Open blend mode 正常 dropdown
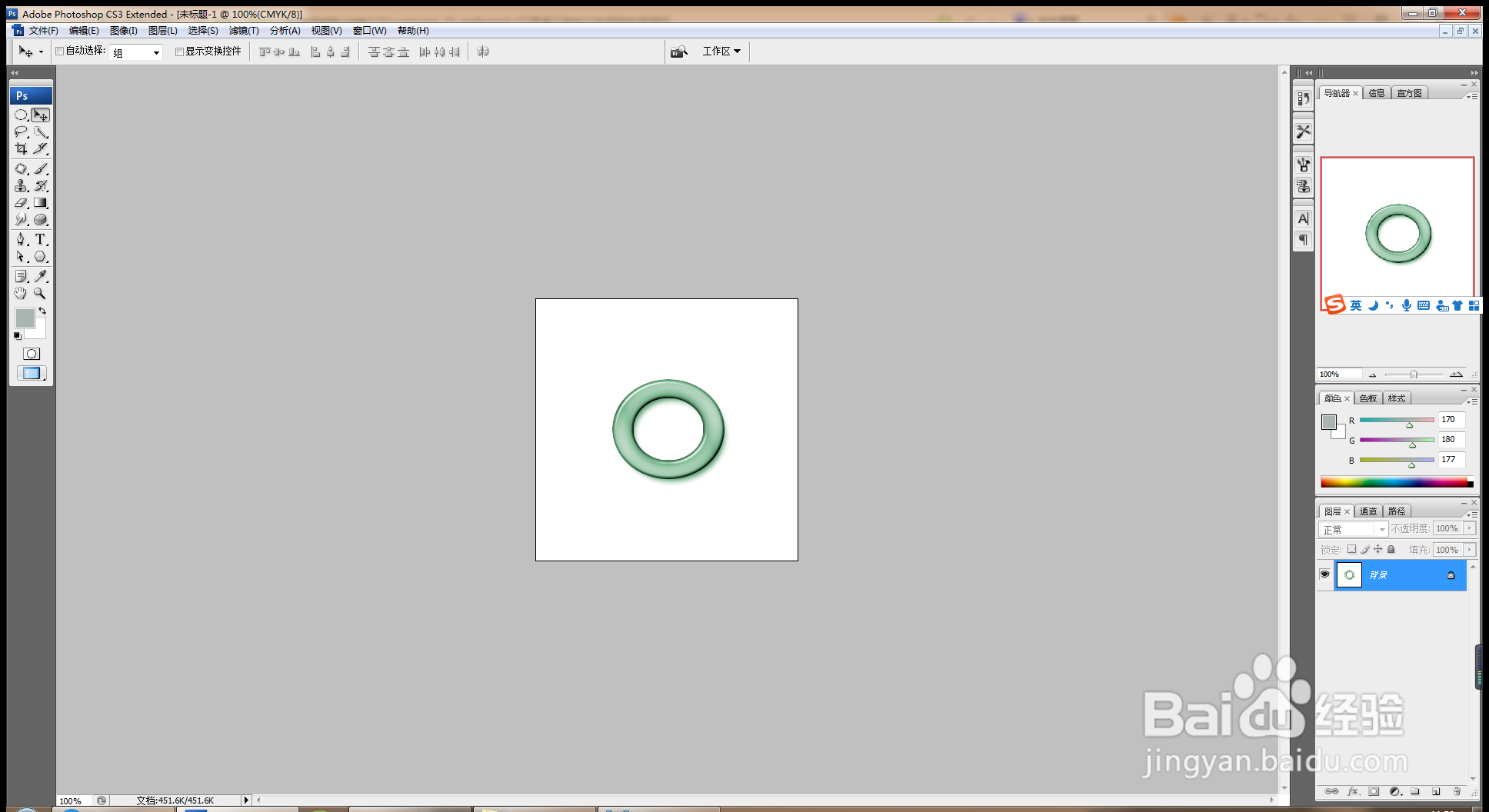1489x812 pixels. (1354, 529)
